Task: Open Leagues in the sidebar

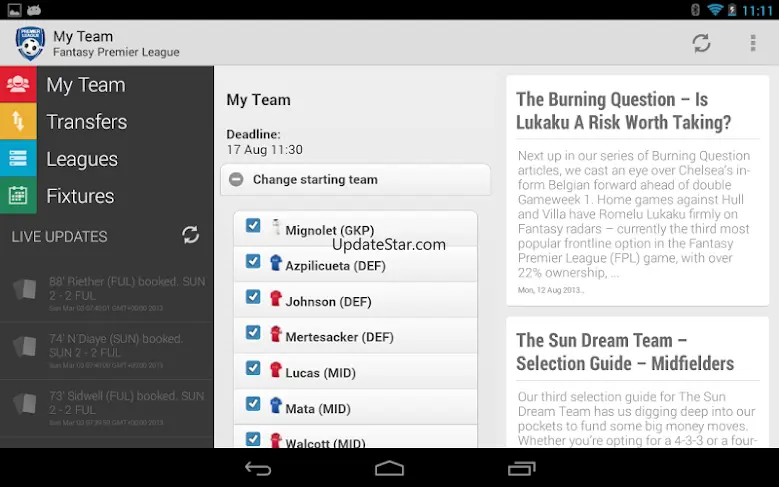Action: [x=107, y=159]
